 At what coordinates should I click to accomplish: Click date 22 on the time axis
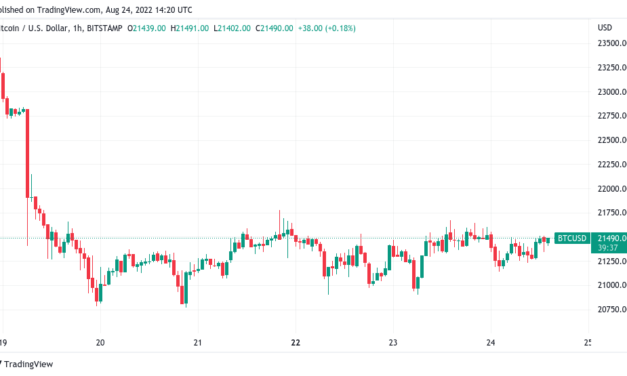pos(296,343)
